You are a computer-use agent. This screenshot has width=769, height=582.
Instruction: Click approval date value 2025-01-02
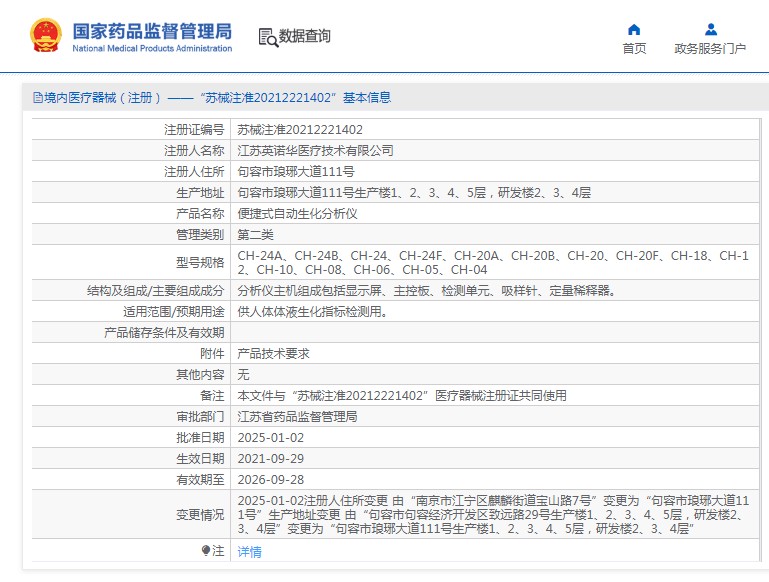point(270,438)
